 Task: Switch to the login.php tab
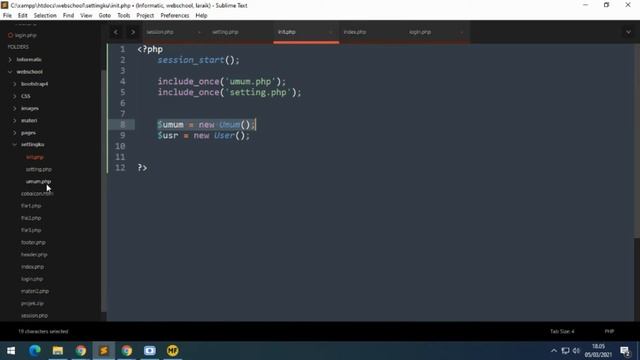pos(420,32)
